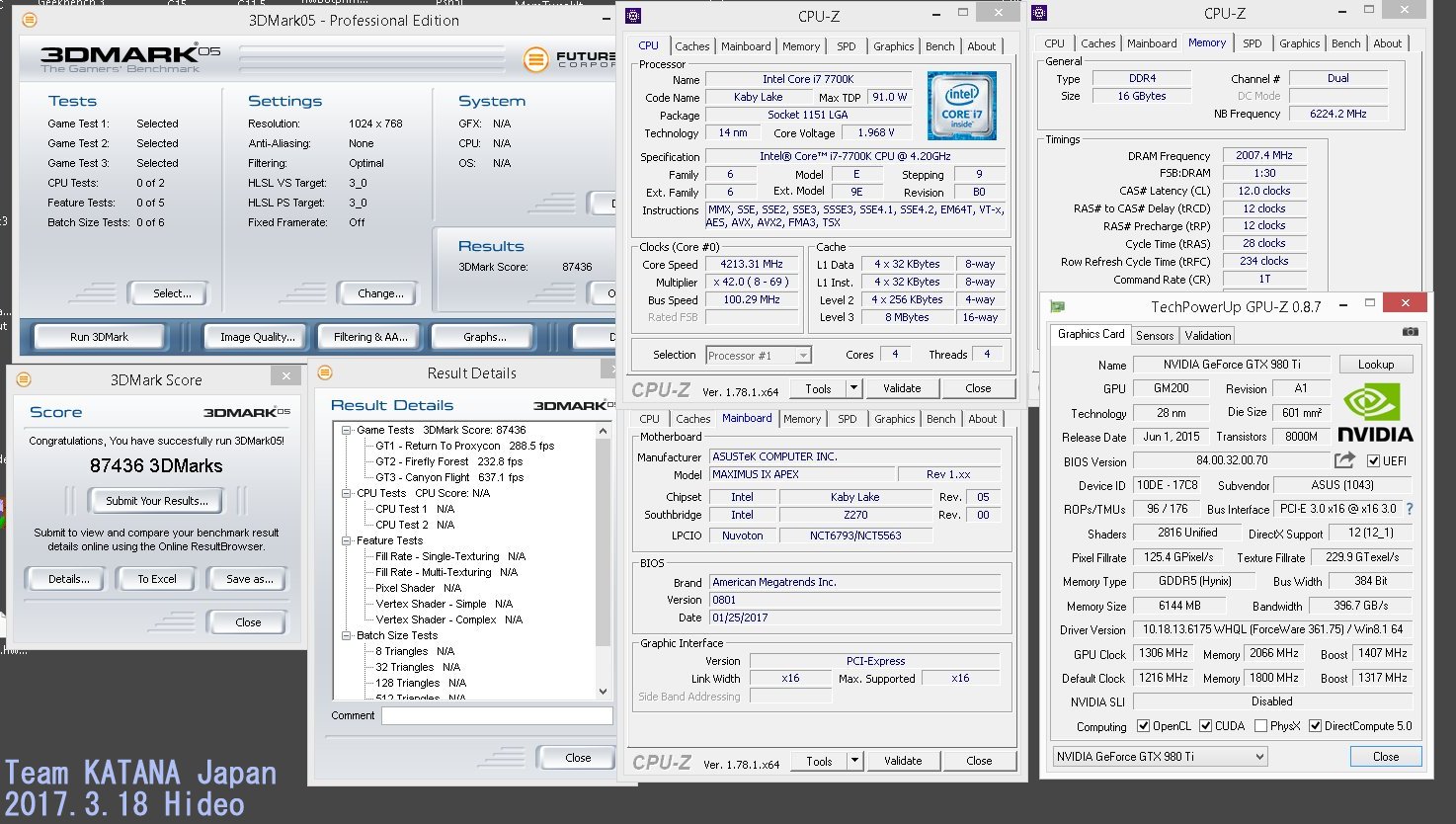1456x824 pixels.
Task: Enable the PhysX checkbox
Action: point(1260,725)
